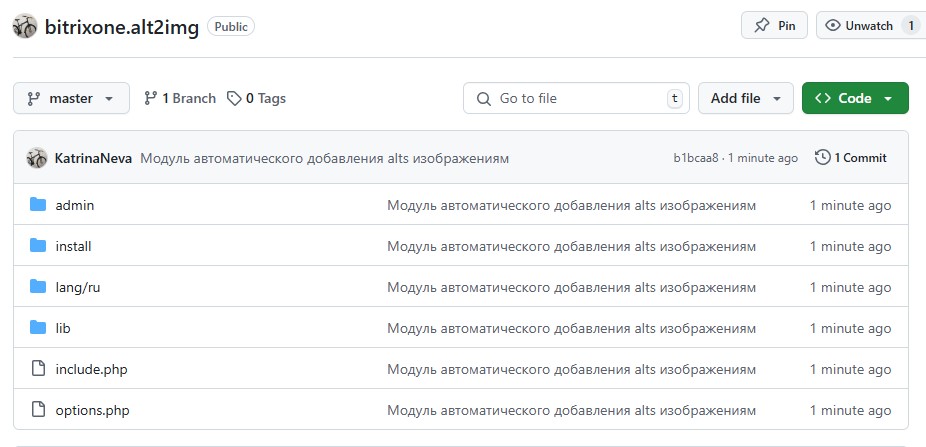The image size is (926, 447).
Task: Open the lib folder
Action: (63, 328)
